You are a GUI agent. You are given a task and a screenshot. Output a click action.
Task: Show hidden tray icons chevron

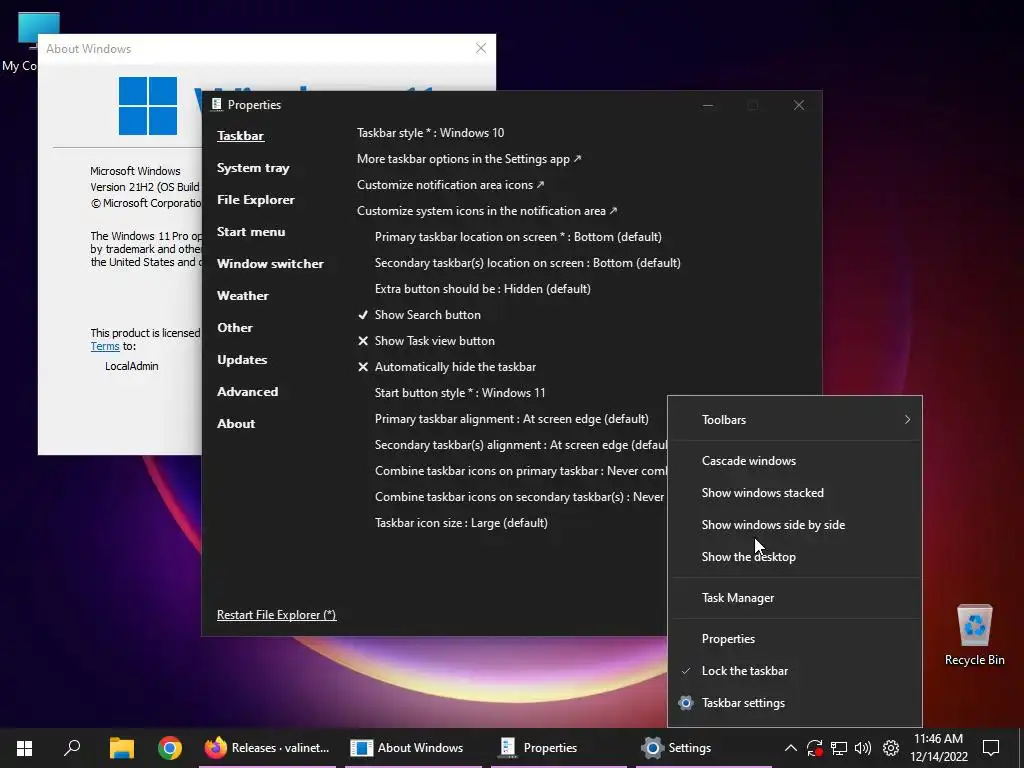(790, 748)
